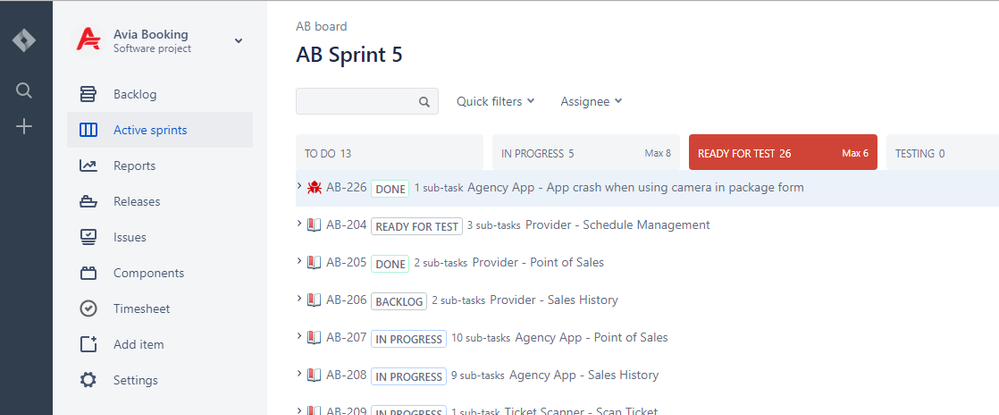Click the AB board breadcrumb
Image resolution: width=999 pixels, height=415 pixels.
(x=321, y=27)
